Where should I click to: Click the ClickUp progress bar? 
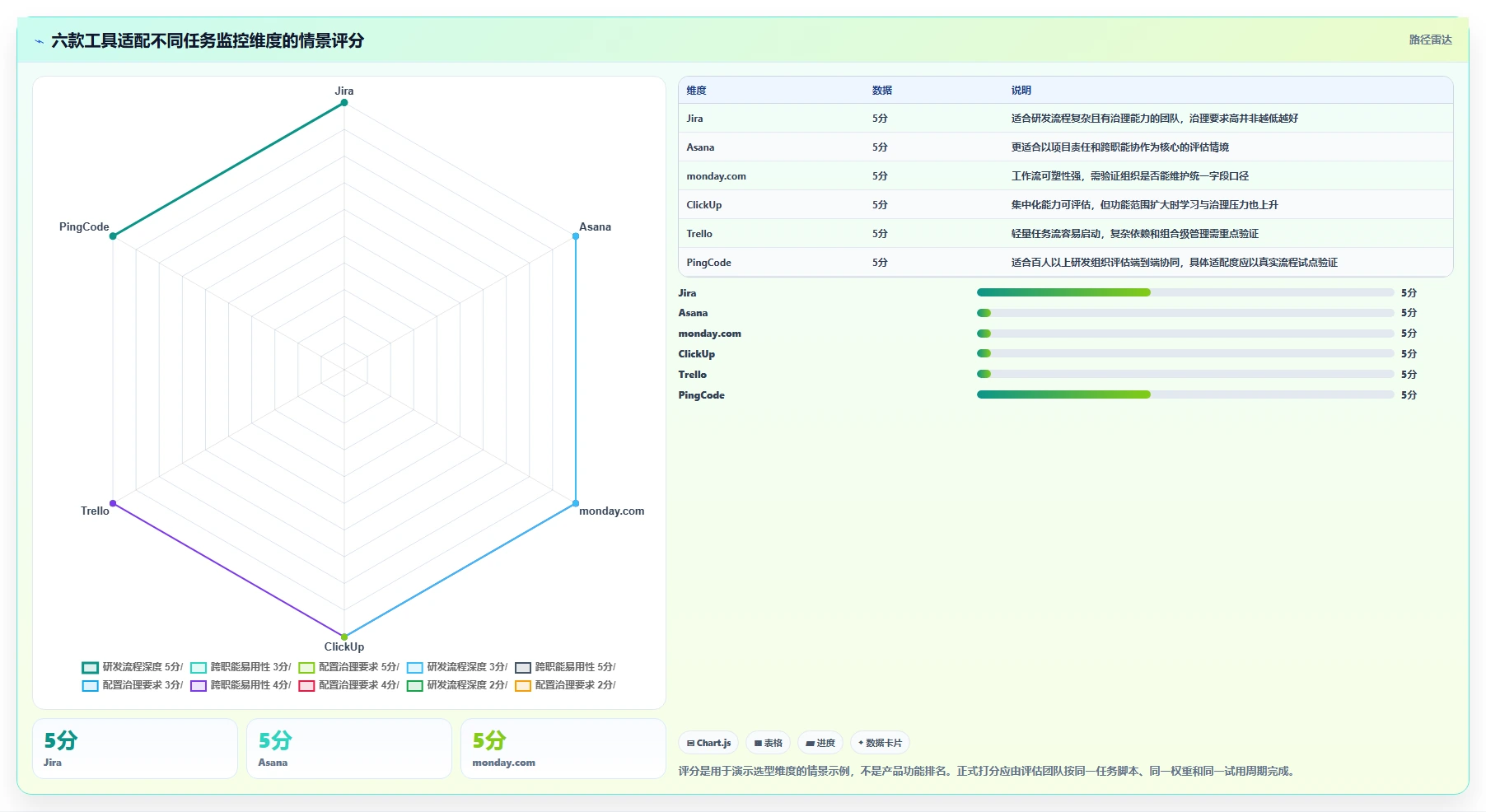click(1185, 353)
